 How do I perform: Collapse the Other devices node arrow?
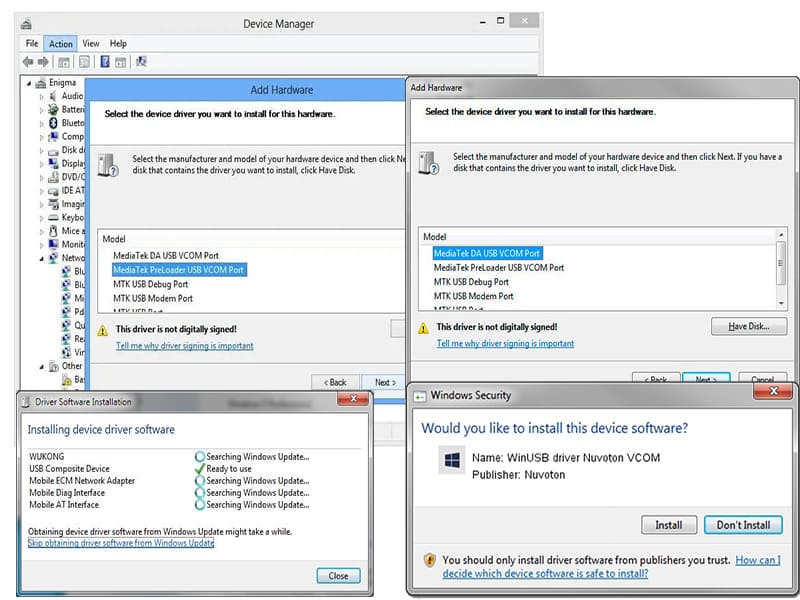[41, 367]
